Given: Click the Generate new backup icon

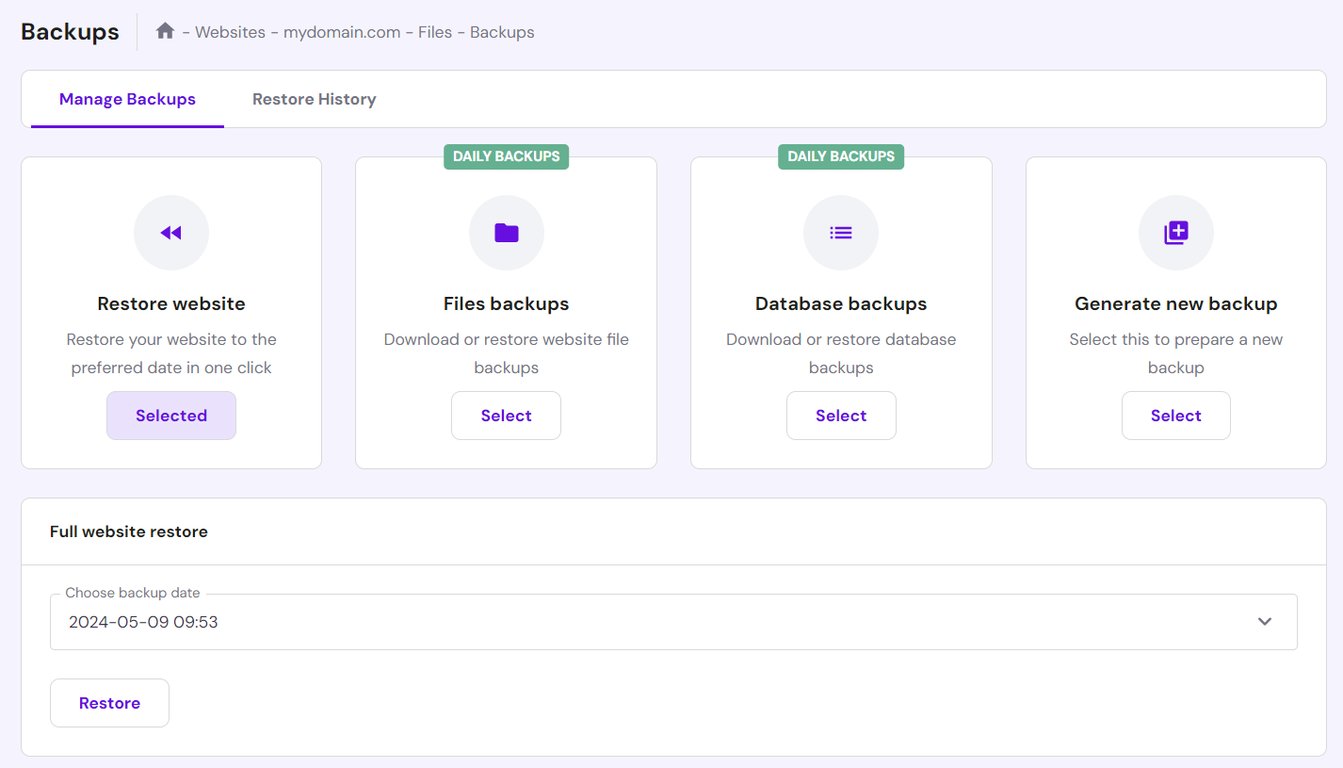Looking at the screenshot, I should [1176, 232].
